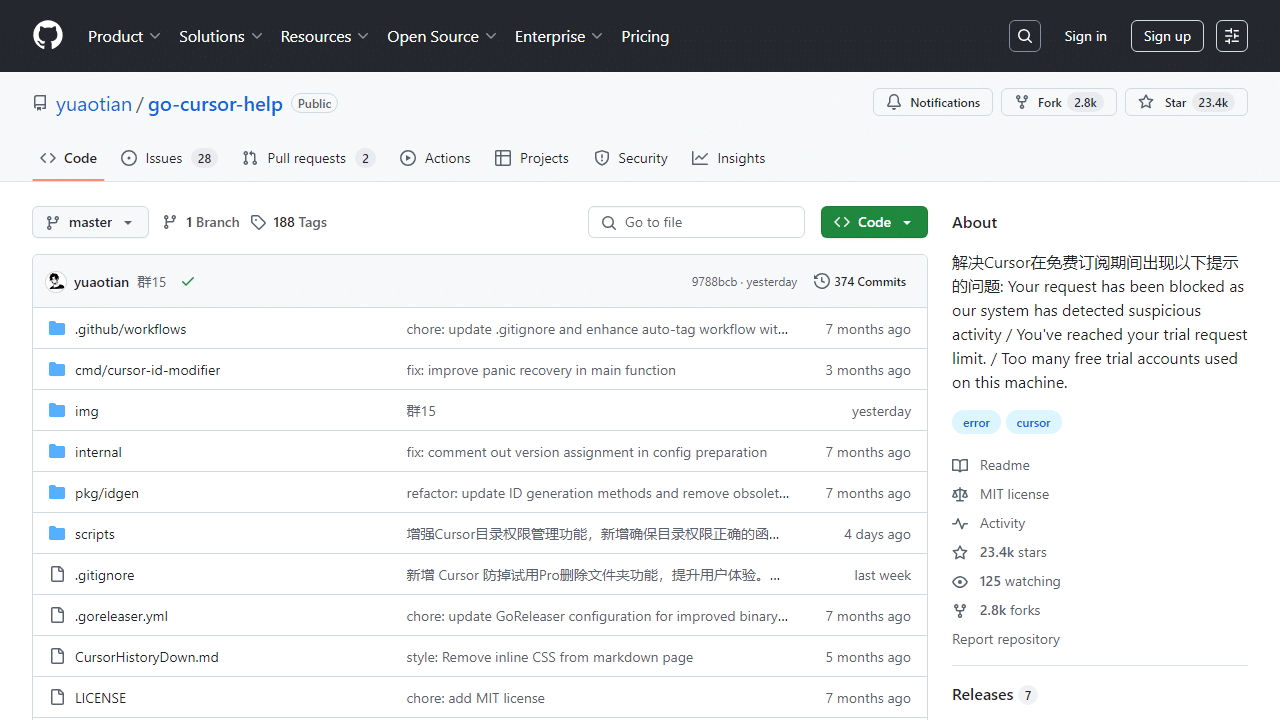Image resolution: width=1280 pixels, height=720 pixels.
Task: Click the pulse icon next to Activity
Action: point(960,523)
